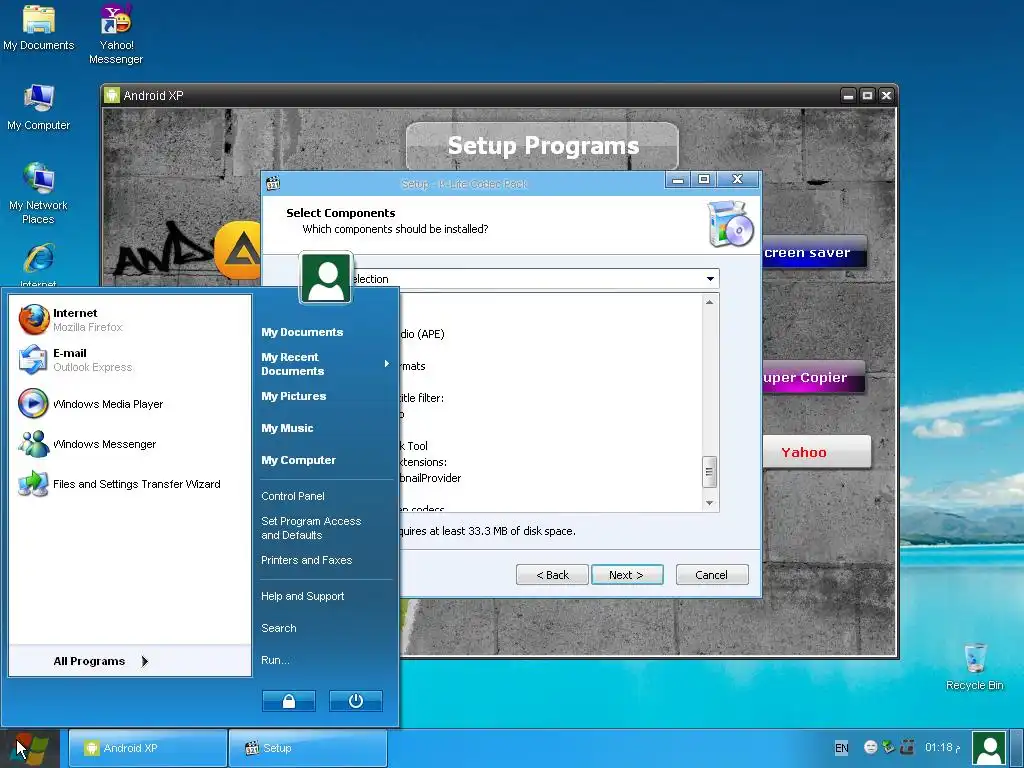Open Yahoo! Messenger desktop shortcut
Viewport: 1024px width, 768px height.
[116, 34]
